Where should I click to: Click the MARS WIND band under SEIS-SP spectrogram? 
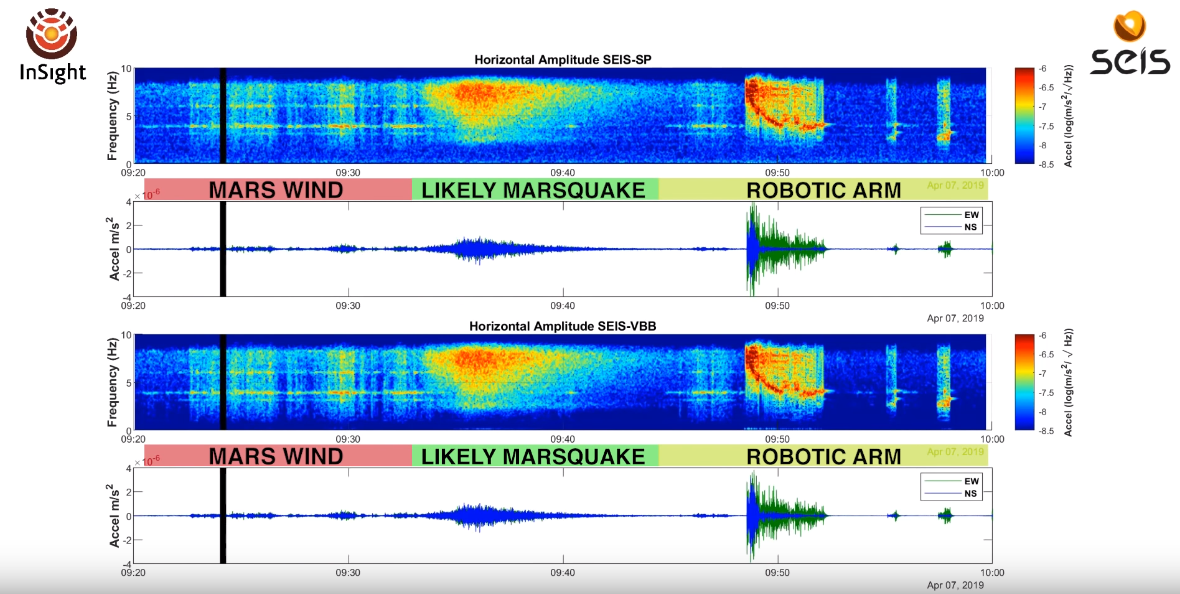click(276, 190)
